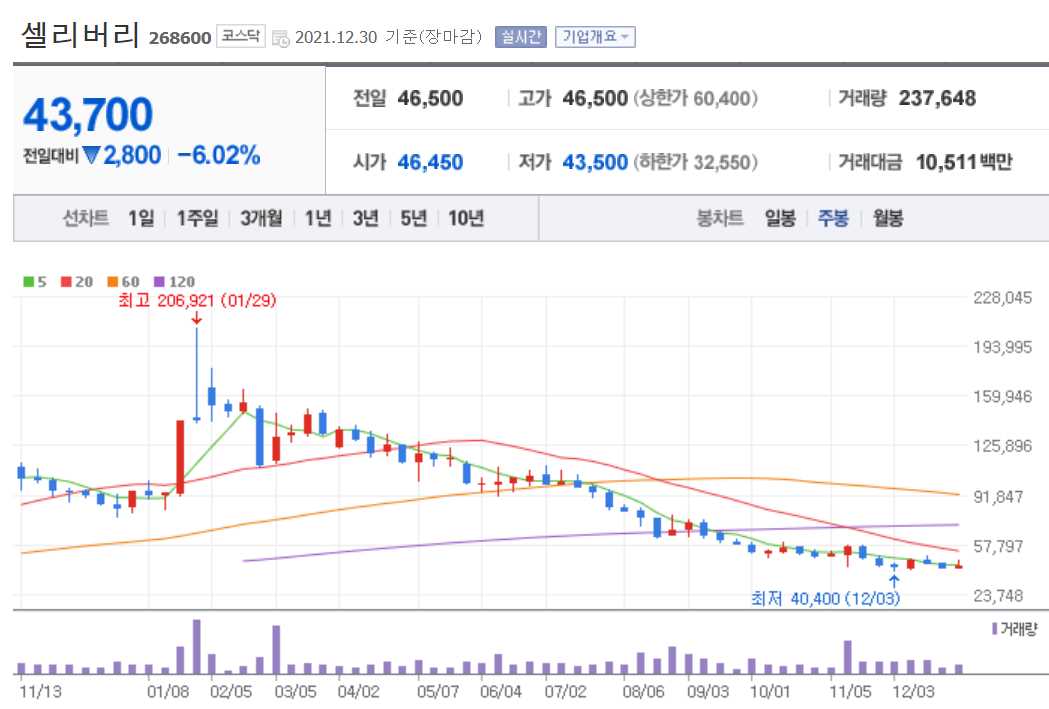Click the 02/05 x-axis date label
Screen dimensions: 1049x709
tap(231, 691)
